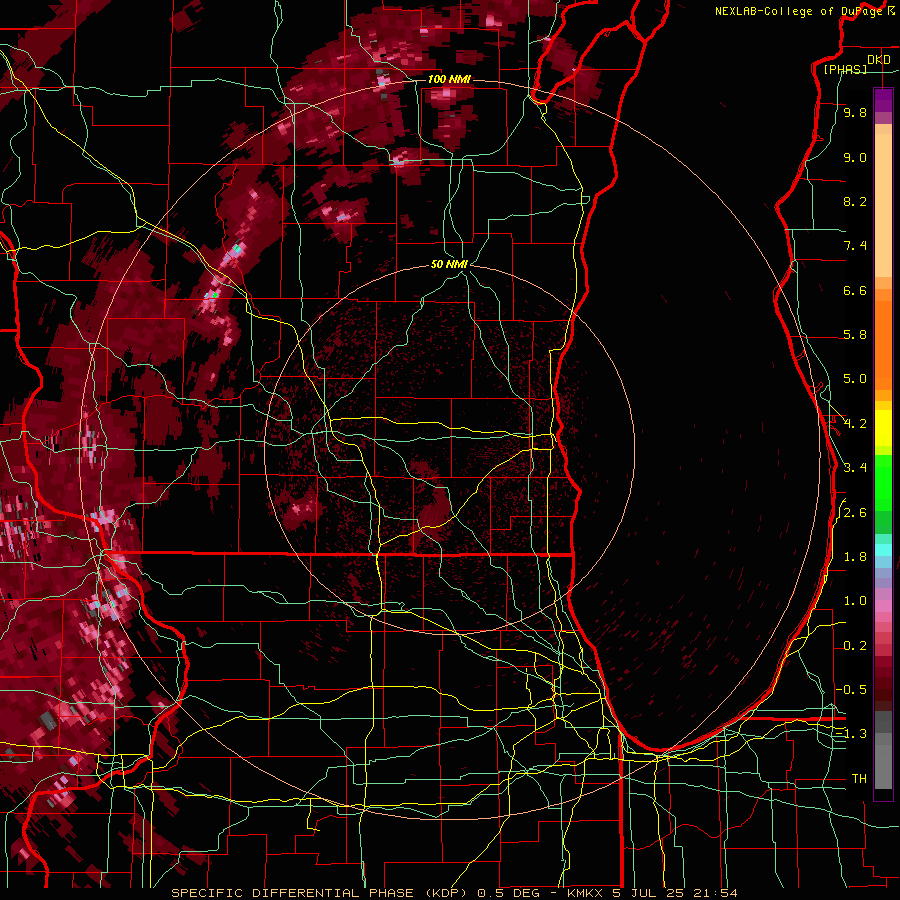900x900 pixels.
Task: Click the bright green color bar segment
Action: (x=883, y=482)
